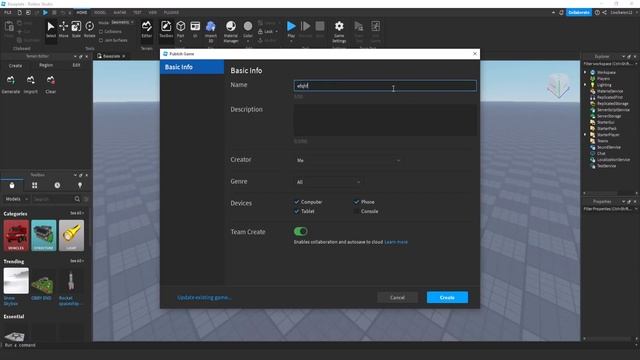Open Toolbox Inventory grid tab
Image resolution: width=640 pixels, height=360 pixels.
click(x=35, y=185)
